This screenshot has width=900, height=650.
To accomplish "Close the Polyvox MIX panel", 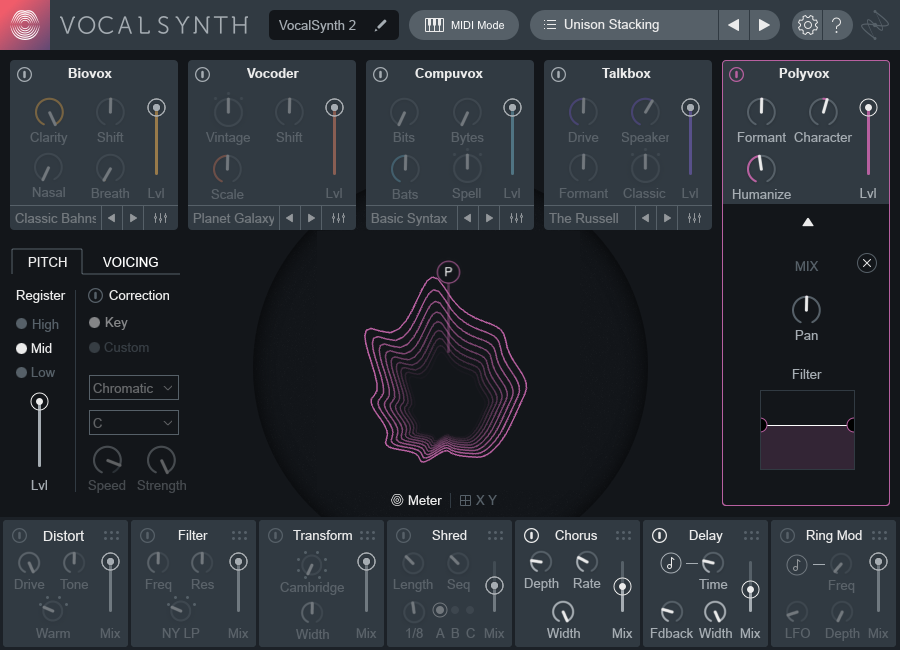I will coord(867,263).
